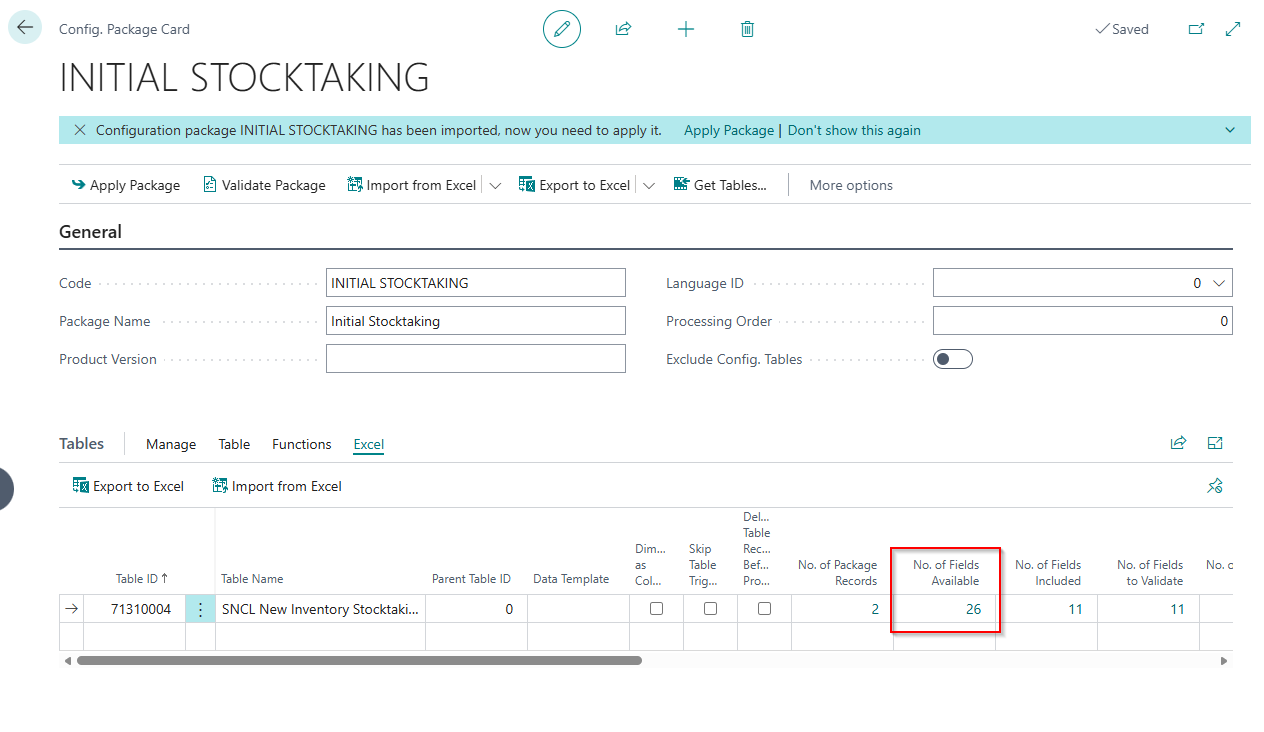Click the pin toolbar icon in Tables

coord(1215,486)
